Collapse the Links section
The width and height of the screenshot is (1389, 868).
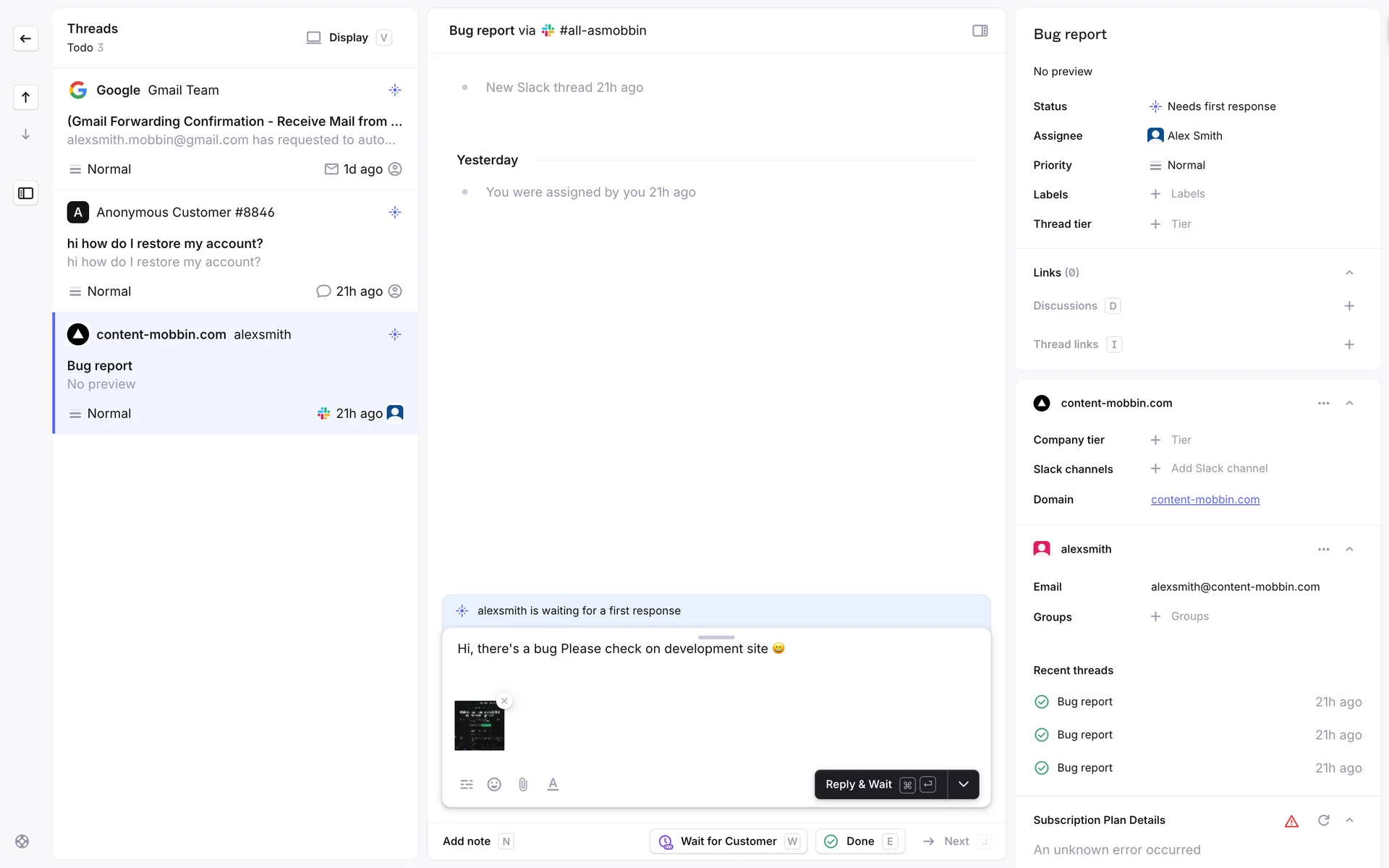pos(1348,273)
